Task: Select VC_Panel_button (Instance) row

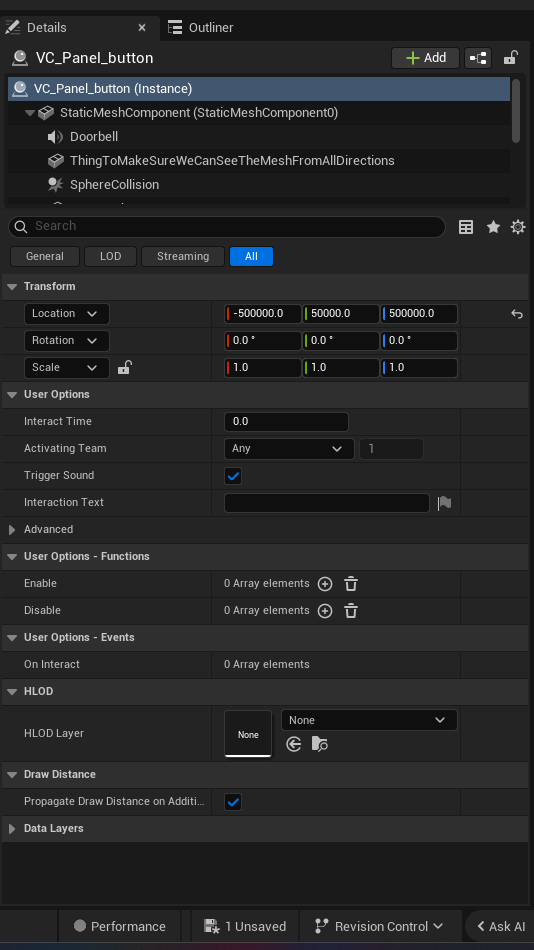Action: coord(259,89)
